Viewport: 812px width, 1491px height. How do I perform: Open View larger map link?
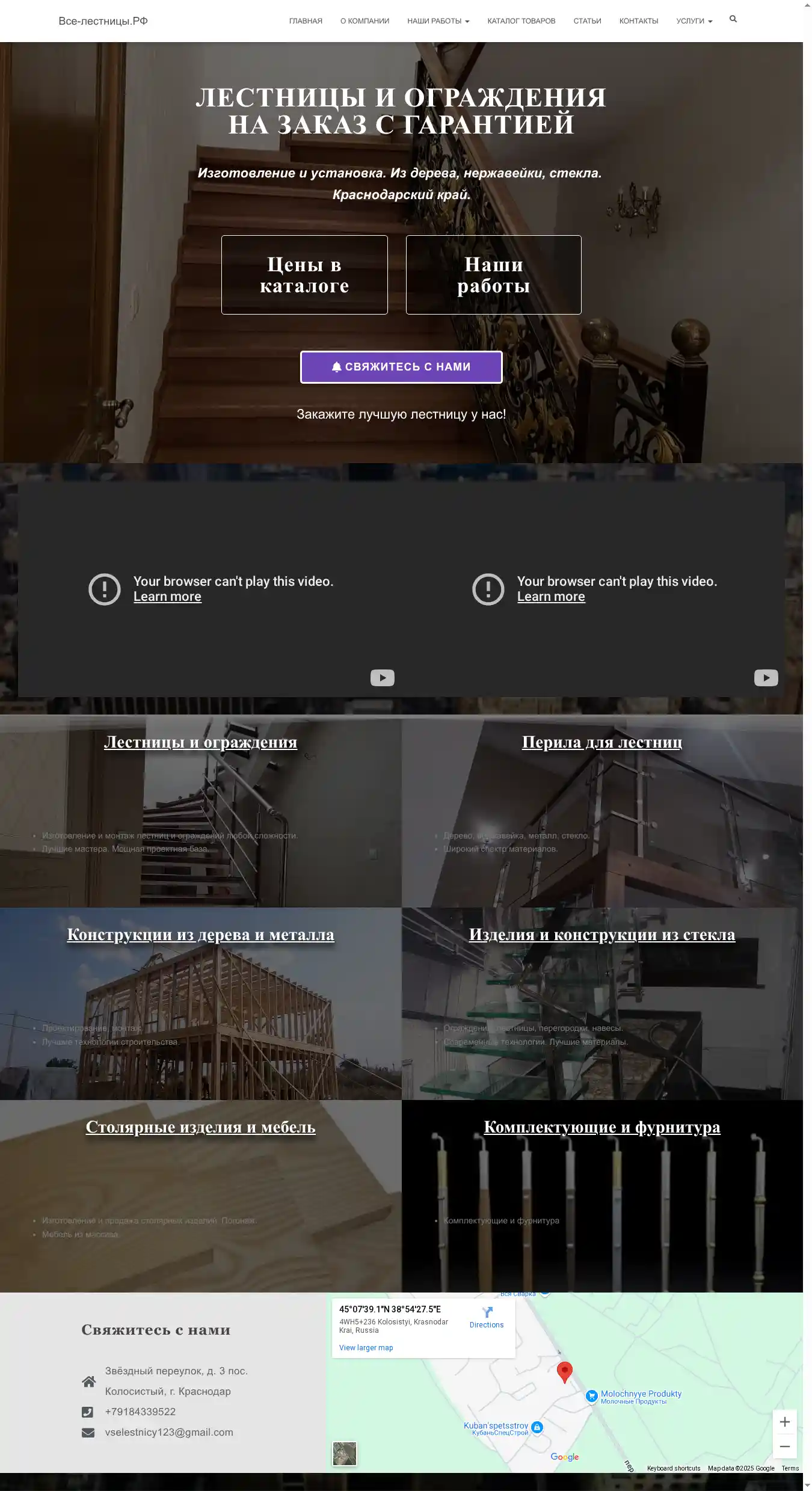[x=366, y=1348]
